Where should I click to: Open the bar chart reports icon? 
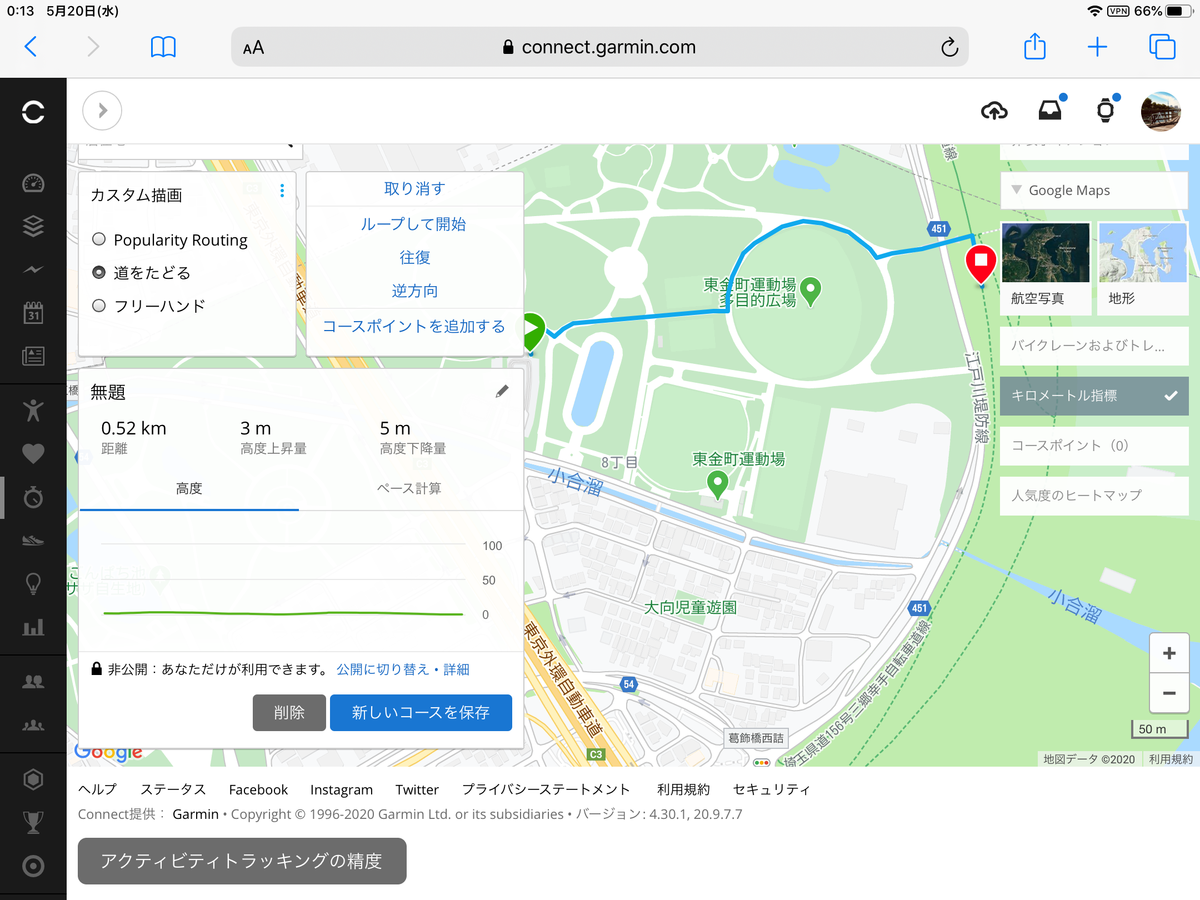33,627
